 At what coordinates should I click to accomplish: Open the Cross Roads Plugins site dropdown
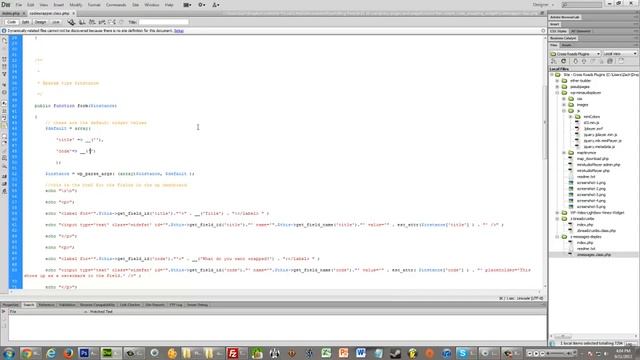pyautogui.click(x=575, y=54)
